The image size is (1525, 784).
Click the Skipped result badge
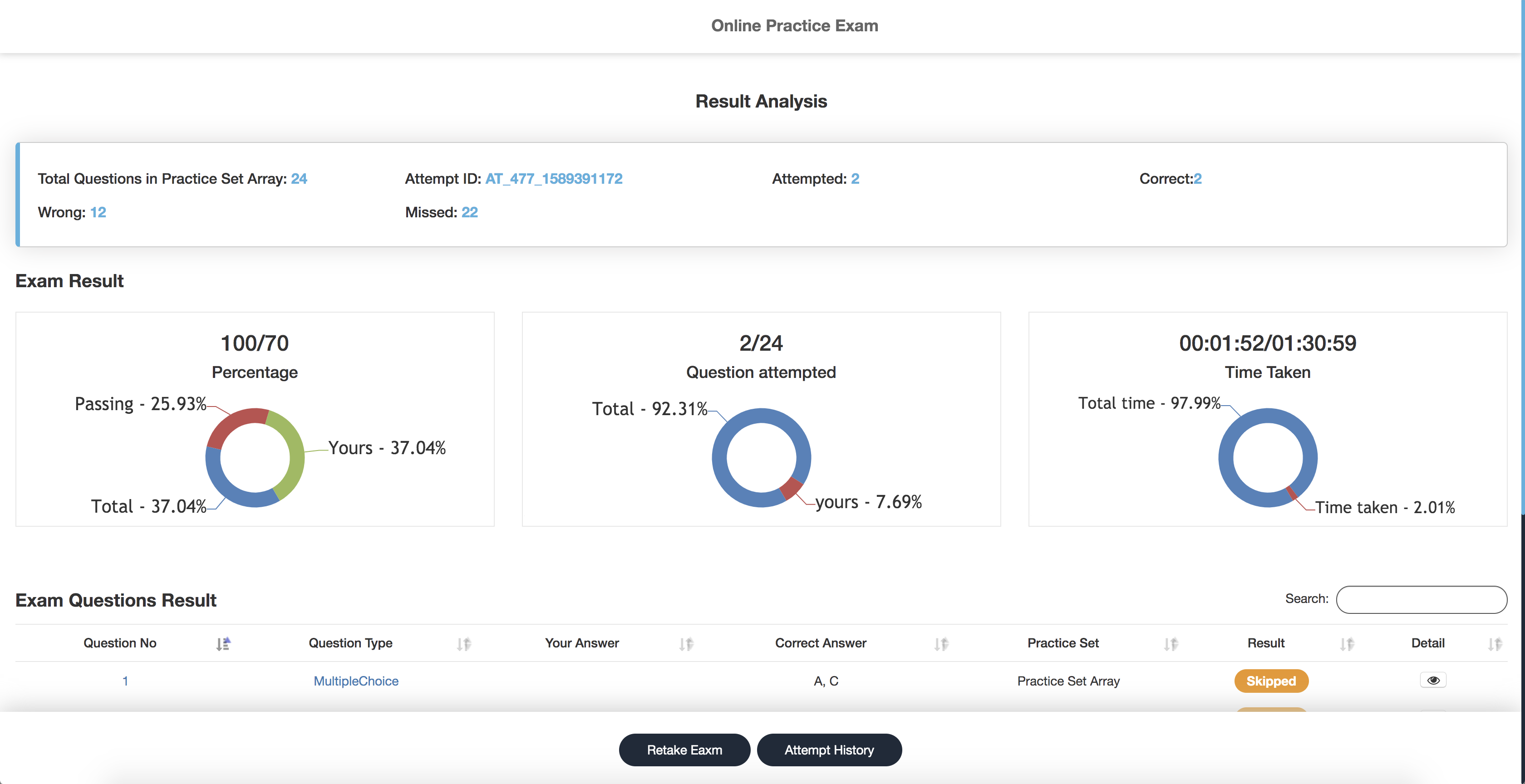point(1270,681)
